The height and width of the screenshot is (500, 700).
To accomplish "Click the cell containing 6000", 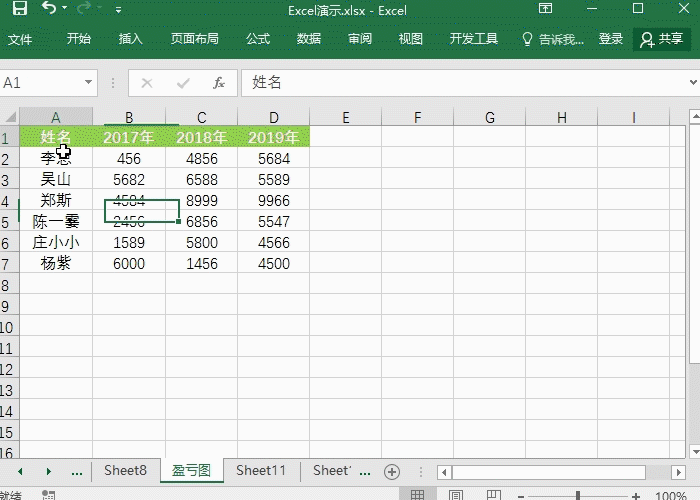I will coord(129,263).
